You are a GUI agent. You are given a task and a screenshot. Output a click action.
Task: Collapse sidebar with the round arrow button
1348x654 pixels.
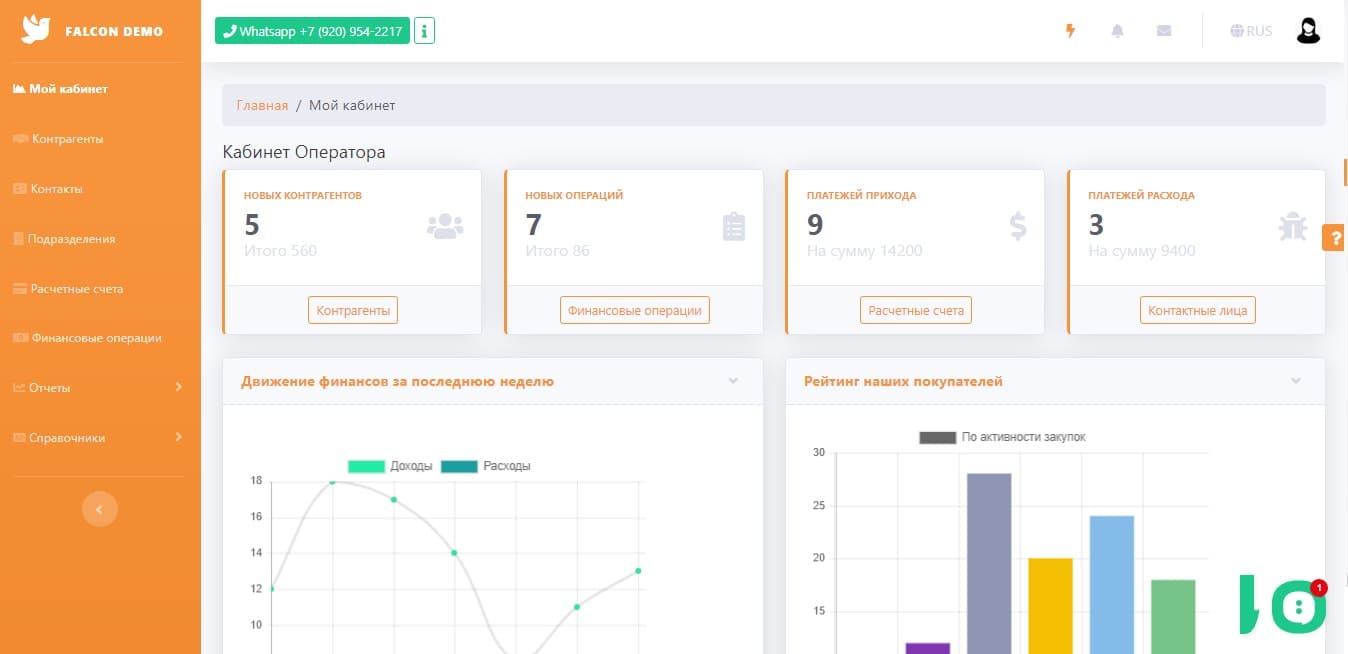point(99,509)
